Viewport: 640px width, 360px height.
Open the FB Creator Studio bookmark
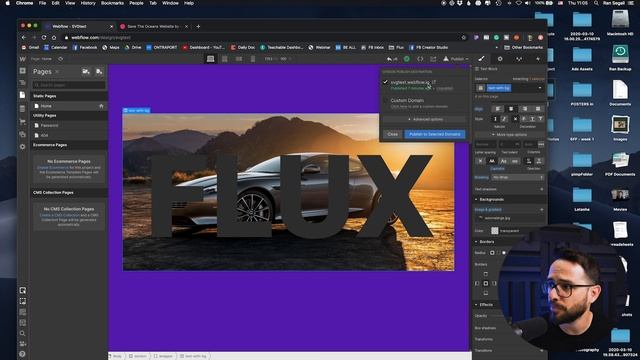click(x=429, y=47)
